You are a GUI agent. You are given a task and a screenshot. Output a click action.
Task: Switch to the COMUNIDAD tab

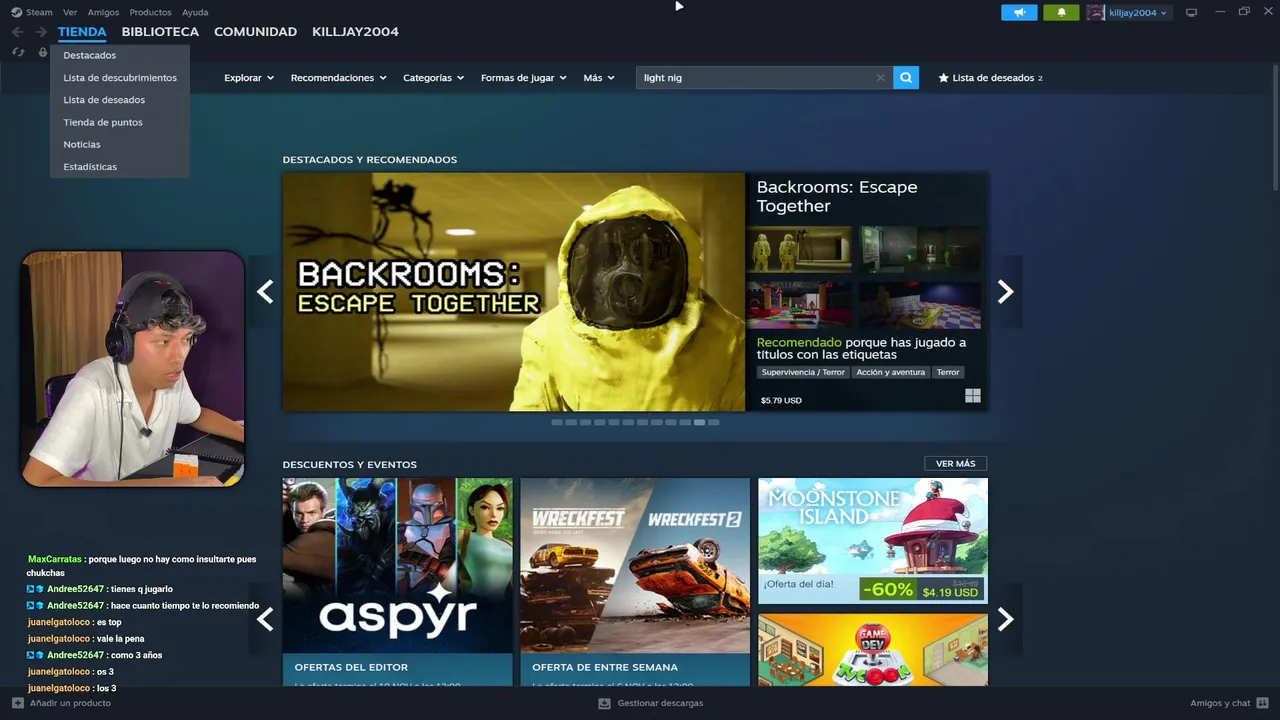pyautogui.click(x=255, y=32)
